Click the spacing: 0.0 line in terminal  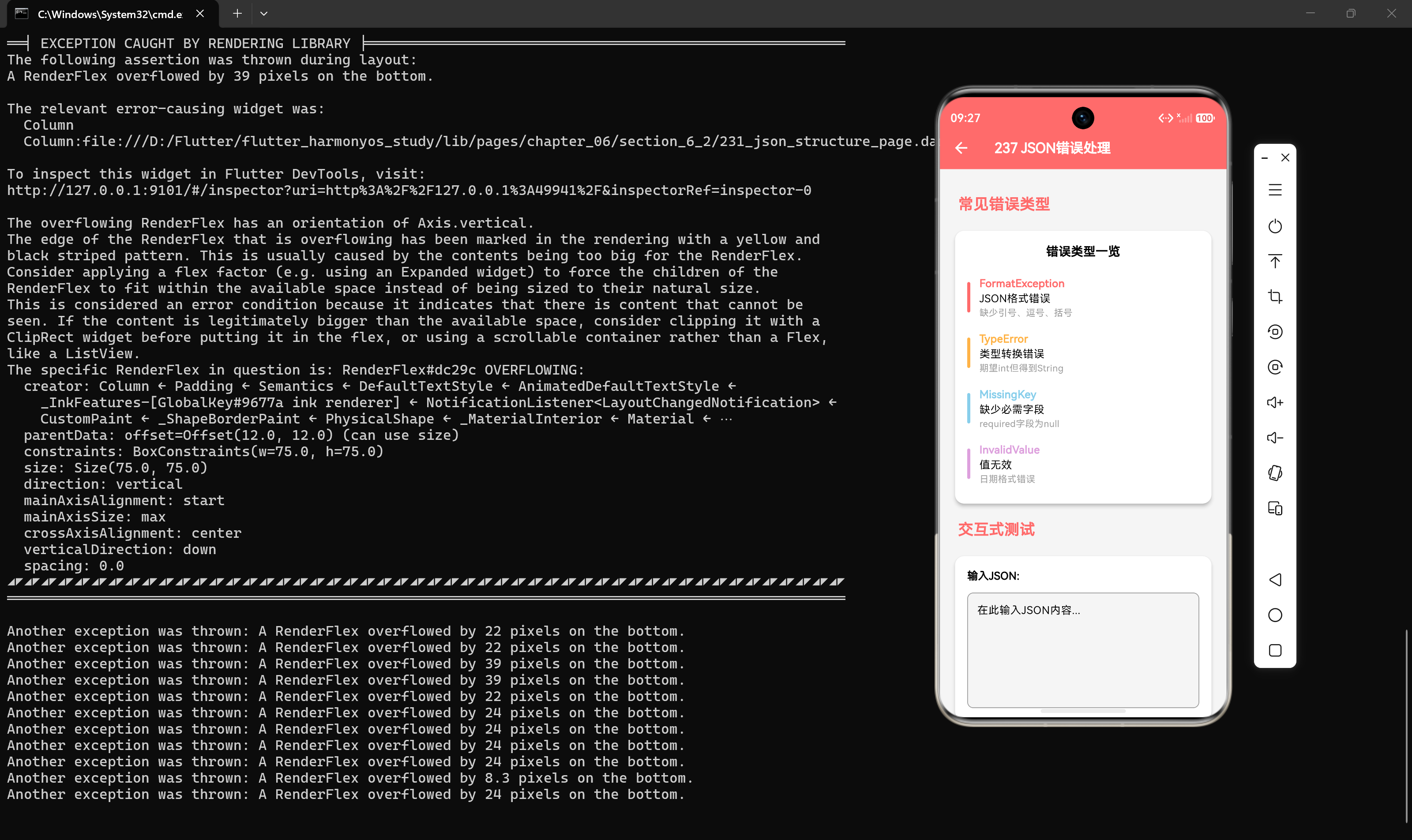pos(74,566)
